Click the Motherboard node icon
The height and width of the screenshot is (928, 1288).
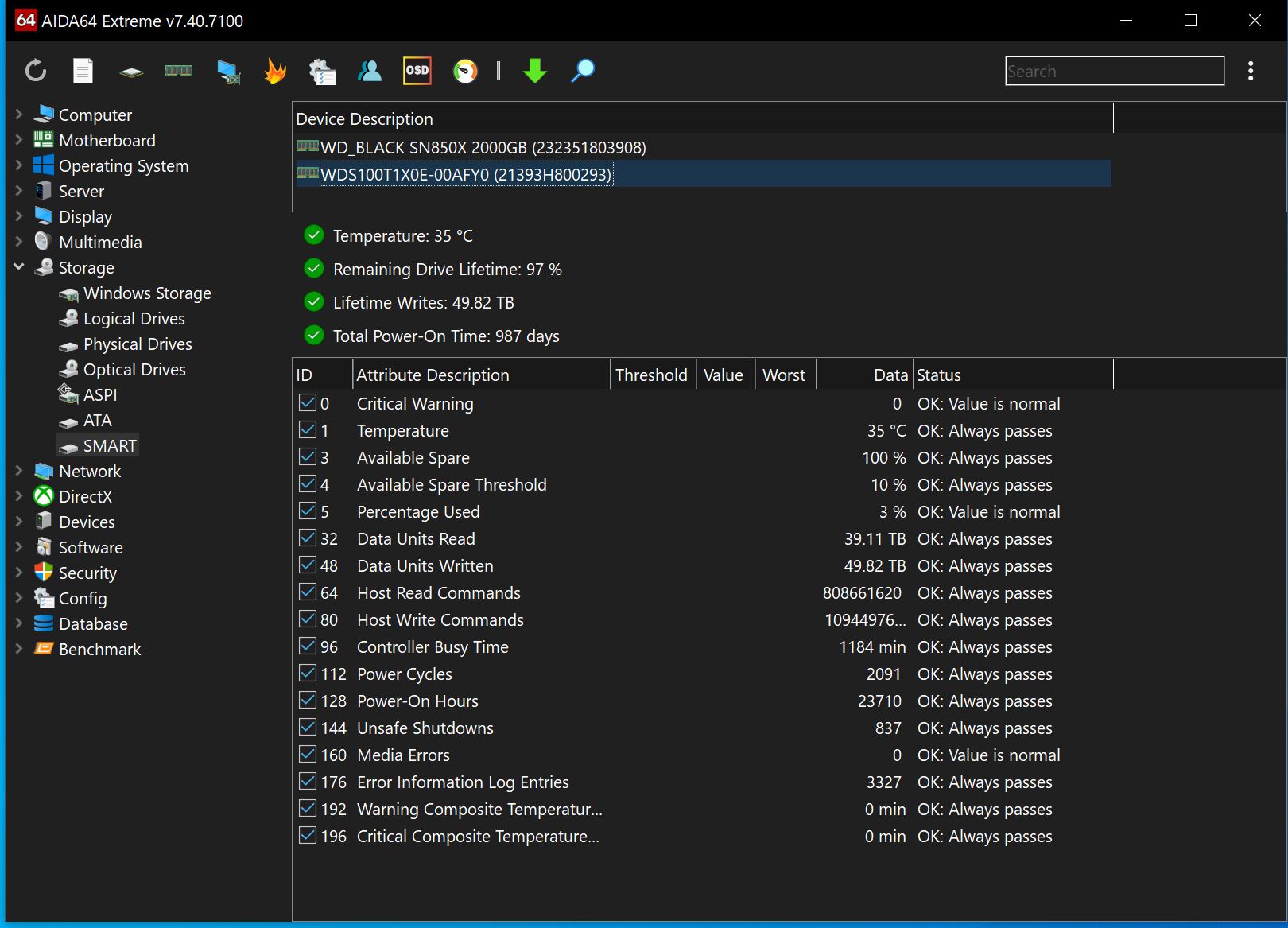(44, 140)
